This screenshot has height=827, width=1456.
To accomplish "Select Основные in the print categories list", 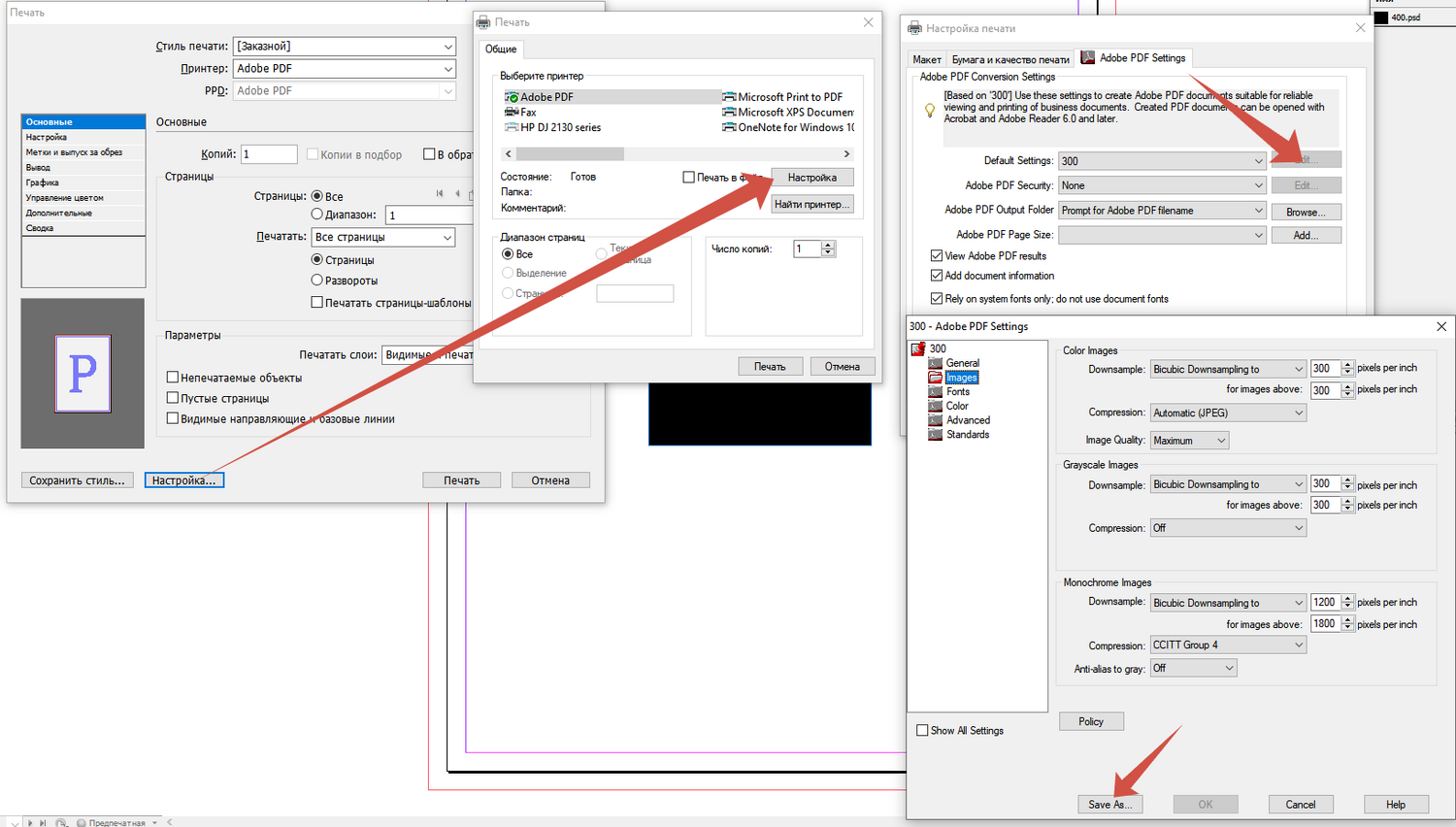I will click(83, 122).
